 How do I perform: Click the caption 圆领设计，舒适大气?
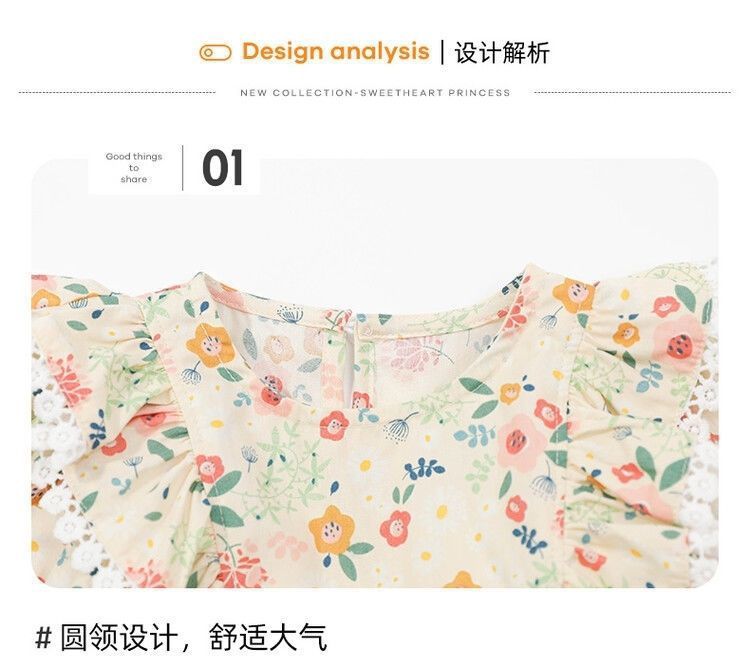194,637
